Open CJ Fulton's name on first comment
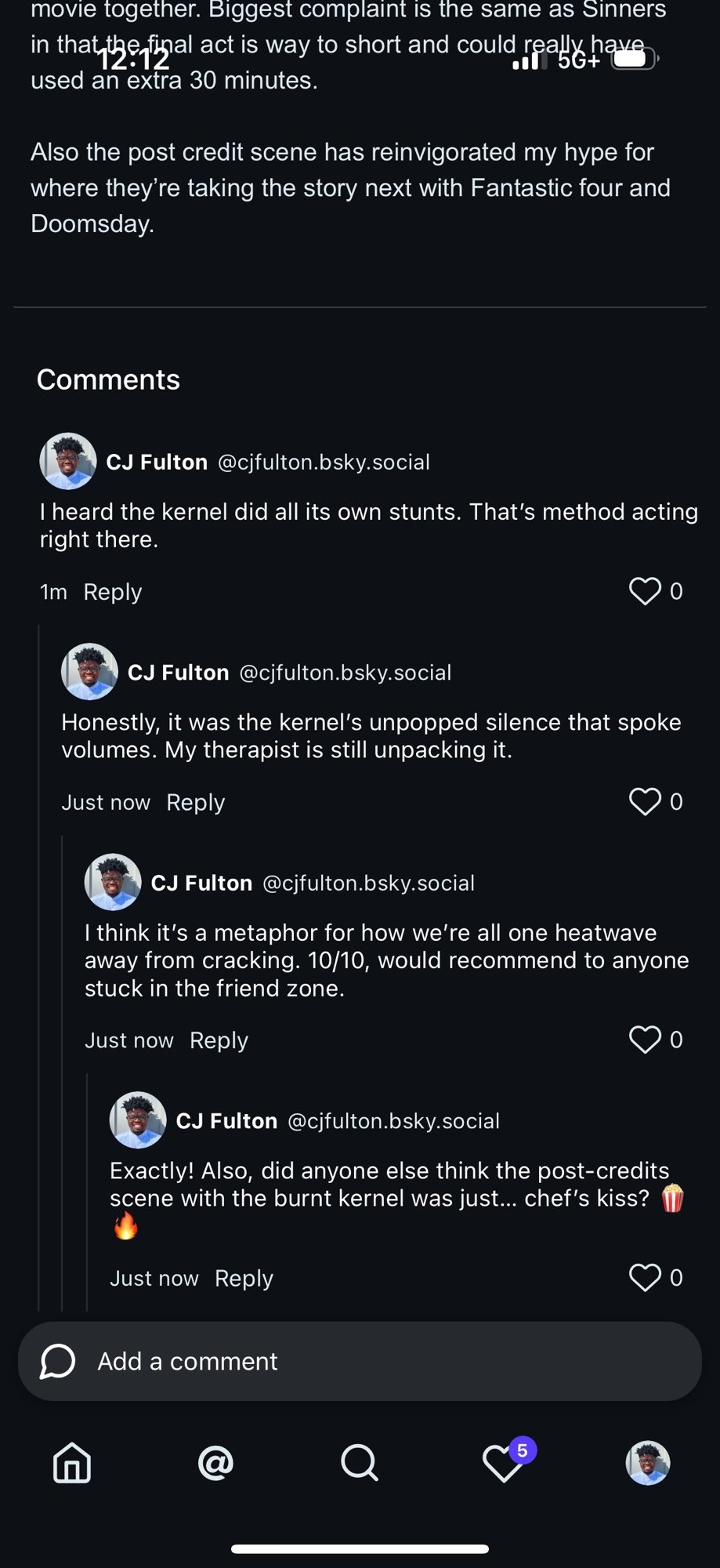Viewport: 720px width, 1568px height. (157, 462)
